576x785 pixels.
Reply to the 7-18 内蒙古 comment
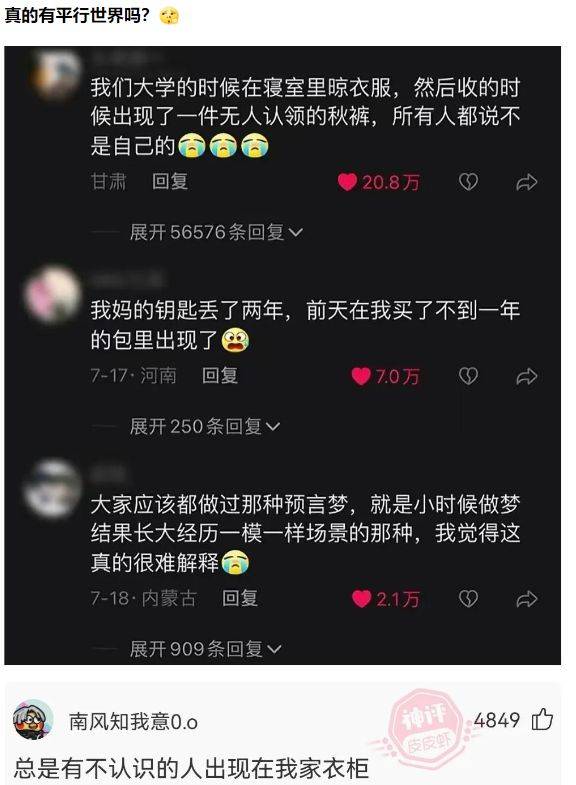[x=240, y=598]
